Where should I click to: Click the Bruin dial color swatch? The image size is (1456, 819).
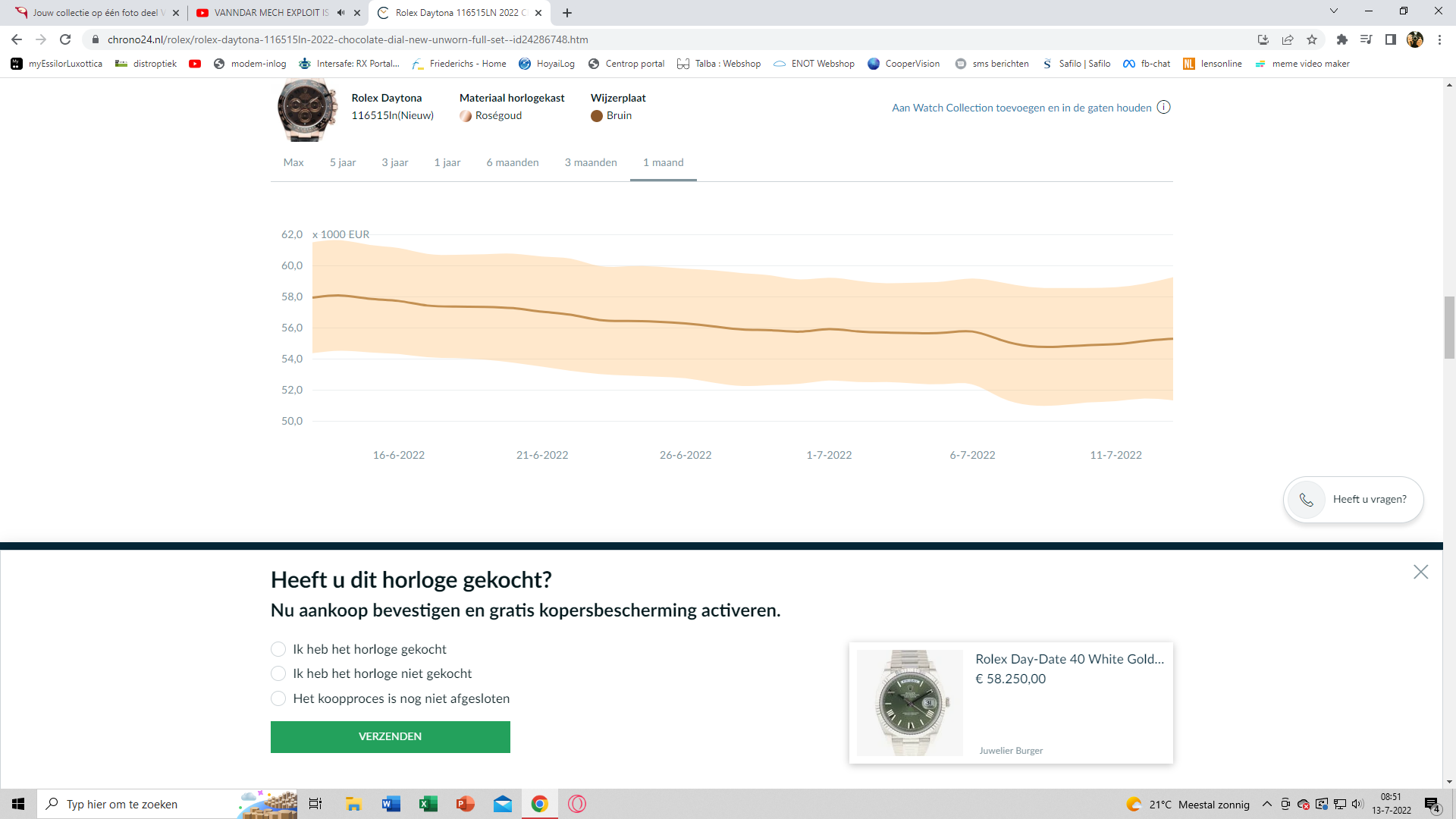[597, 116]
